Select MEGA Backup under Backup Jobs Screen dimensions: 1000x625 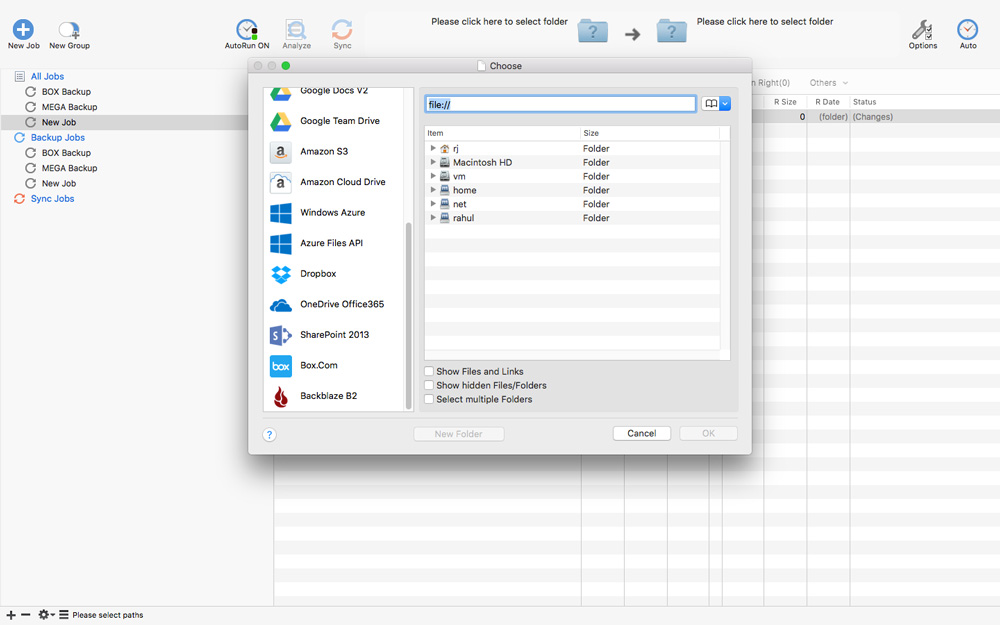(x=70, y=168)
